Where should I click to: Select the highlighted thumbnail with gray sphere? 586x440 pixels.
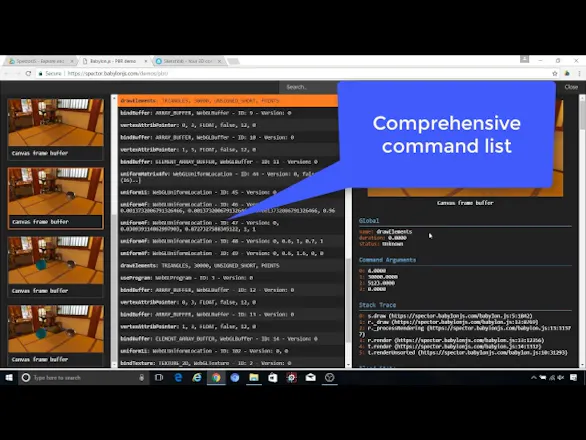tap(56, 198)
